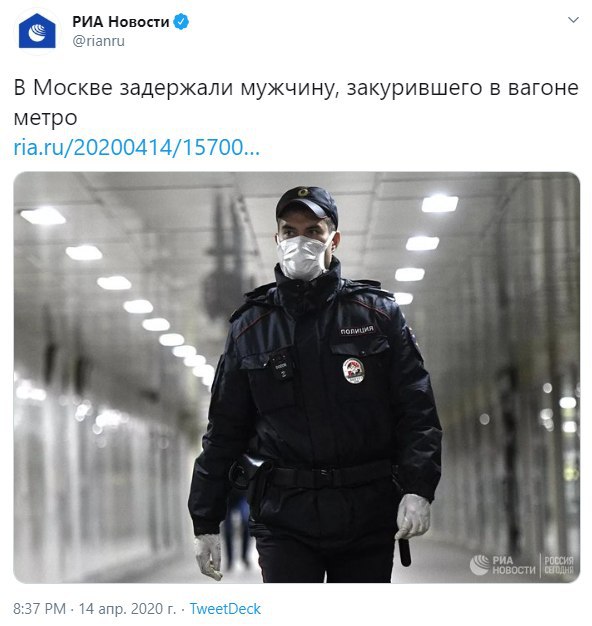Click the emblem on officer's cap
This screenshot has height=626, width=592.
point(303,192)
